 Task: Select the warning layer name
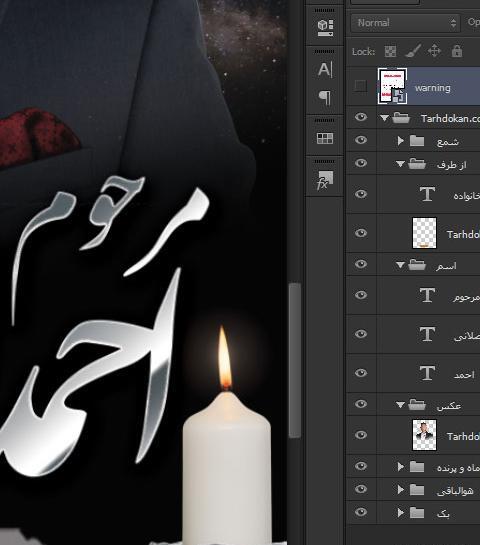[432, 88]
